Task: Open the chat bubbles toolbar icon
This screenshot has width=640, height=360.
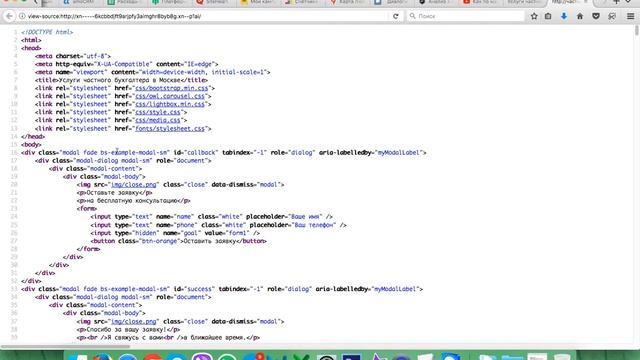Action: tap(612, 16)
